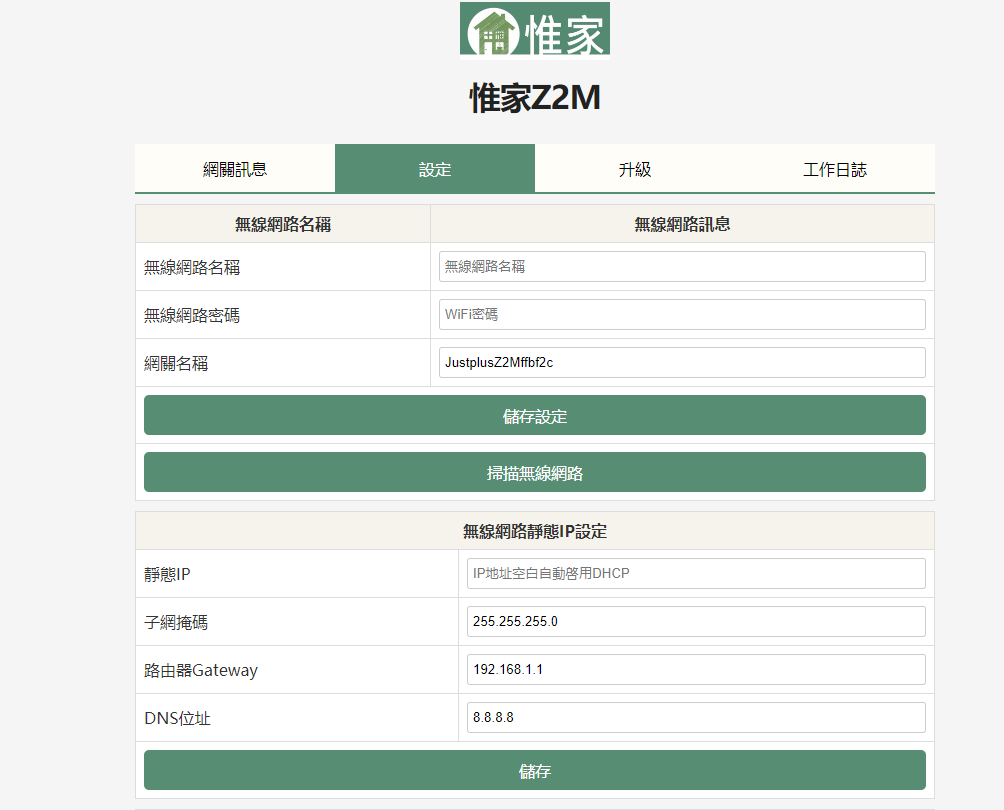The image size is (1004, 810).
Task: Focus the 靜態IP address field
Action: 696,573
